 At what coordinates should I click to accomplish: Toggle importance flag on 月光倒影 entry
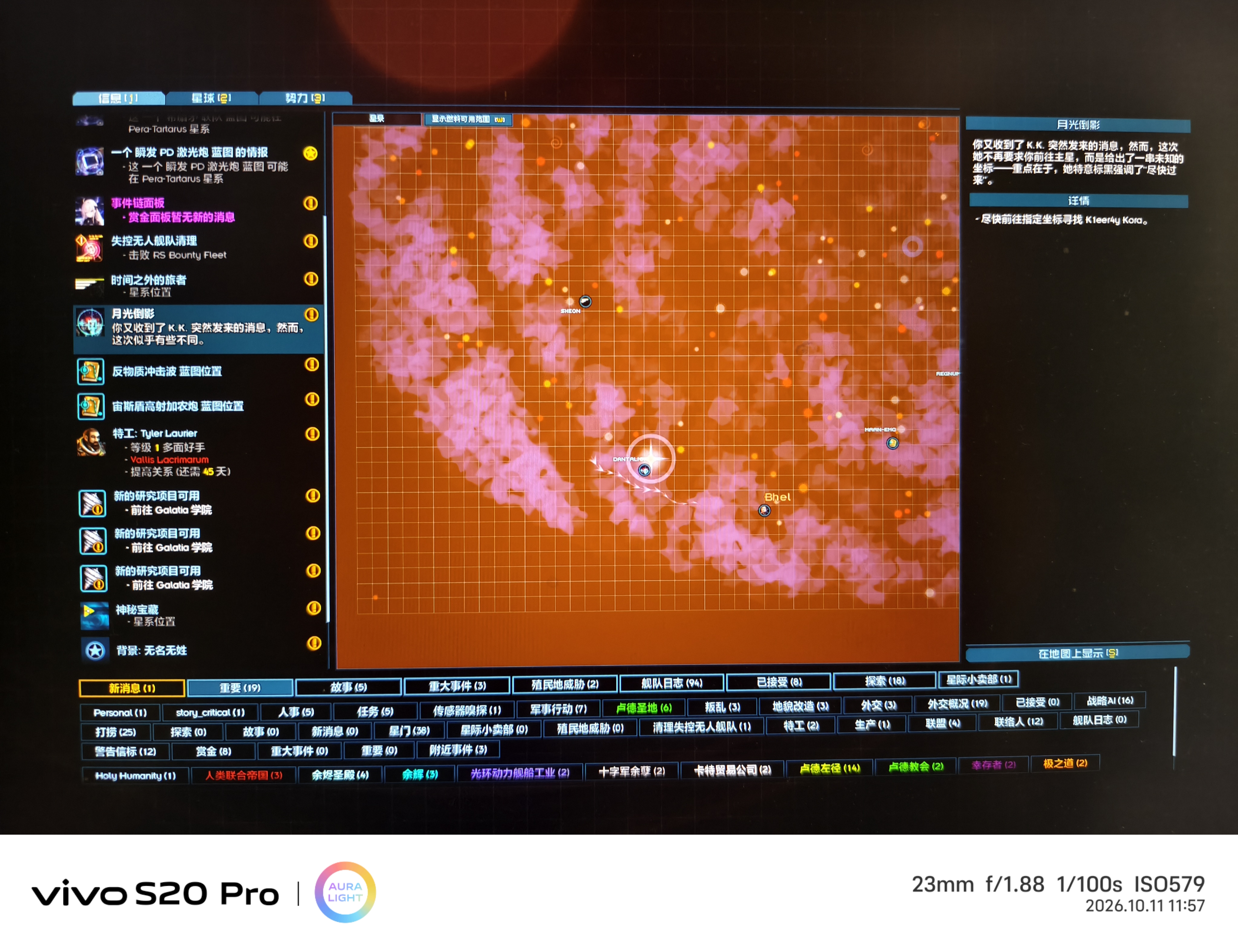pyautogui.click(x=311, y=314)
